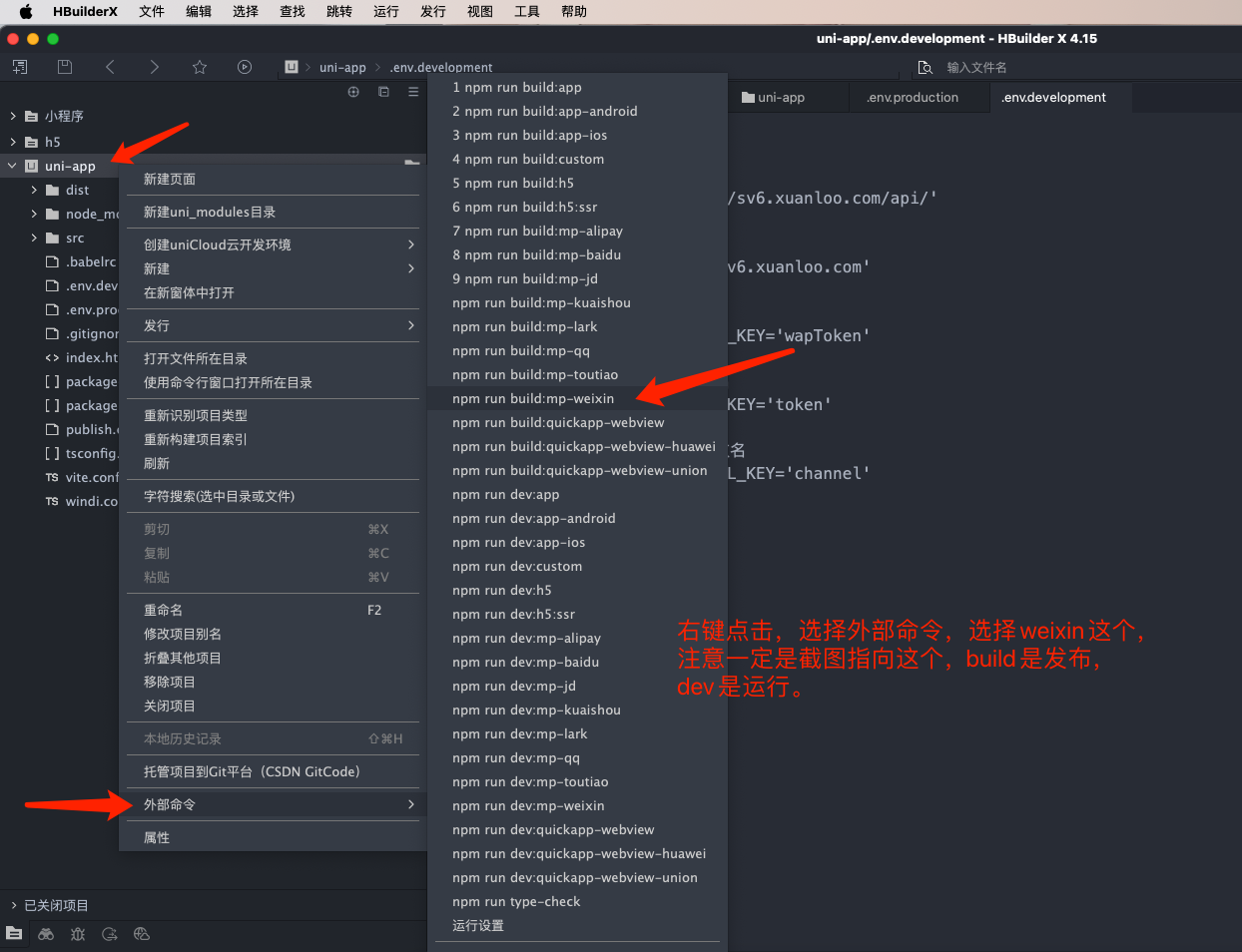Open the 工具 menu in menu bar
The image size is (1242, 952).
click(527, 12)
